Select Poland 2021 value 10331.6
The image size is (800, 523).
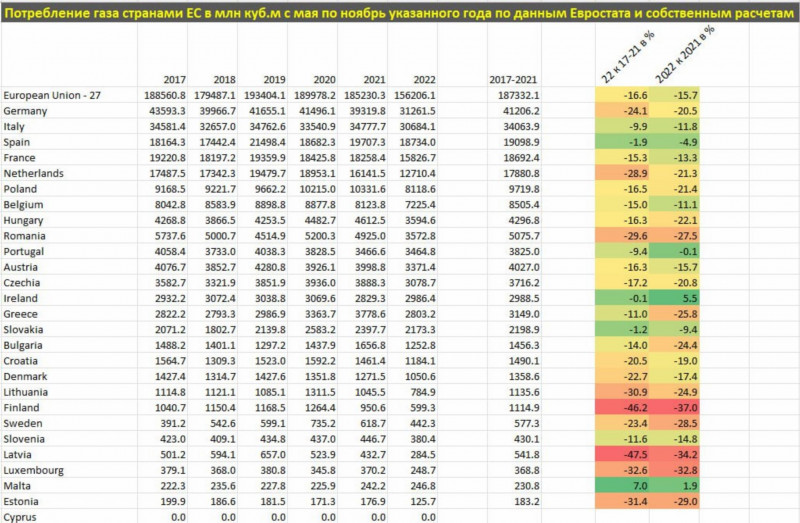[x=367, y=189]
